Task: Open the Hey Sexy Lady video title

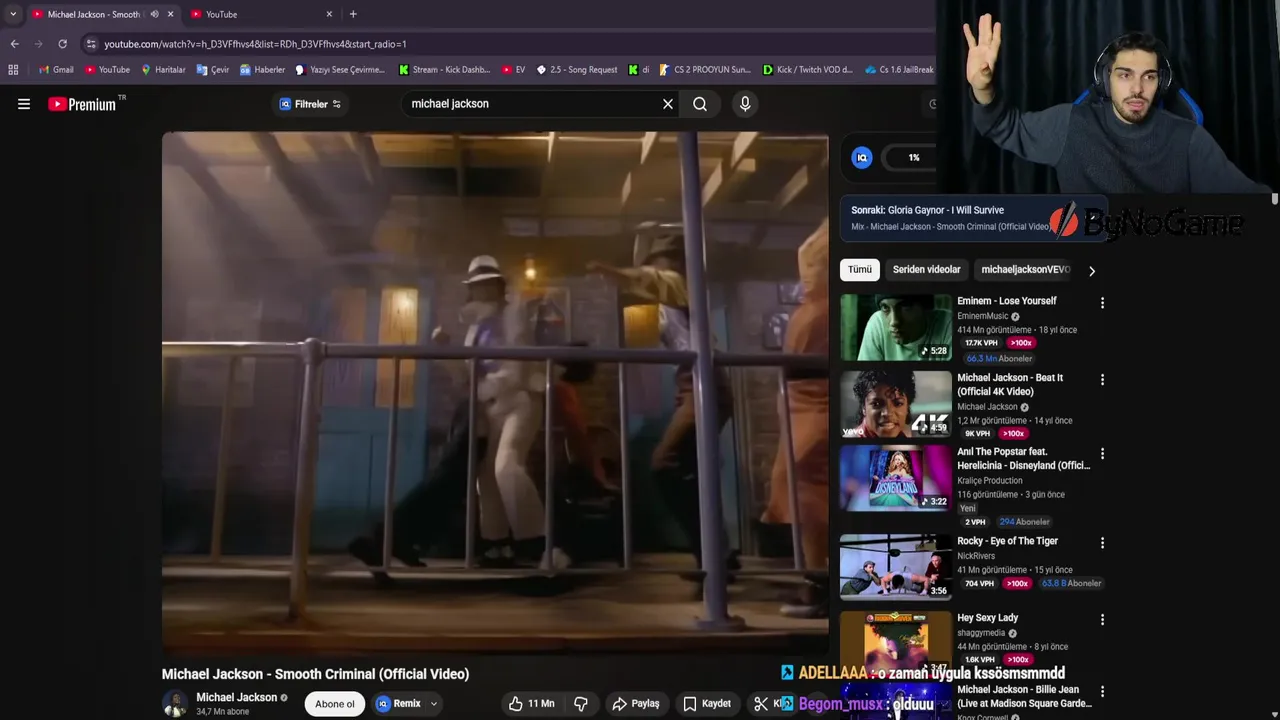Action: pos(987,618)
